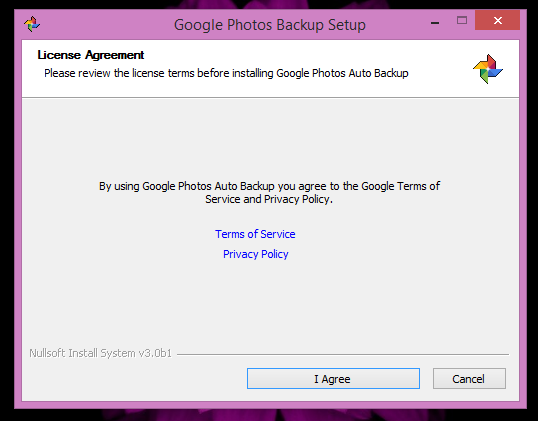Cancel the installation
The height and width of the screenshot is (421, 538).
point(469,379)
